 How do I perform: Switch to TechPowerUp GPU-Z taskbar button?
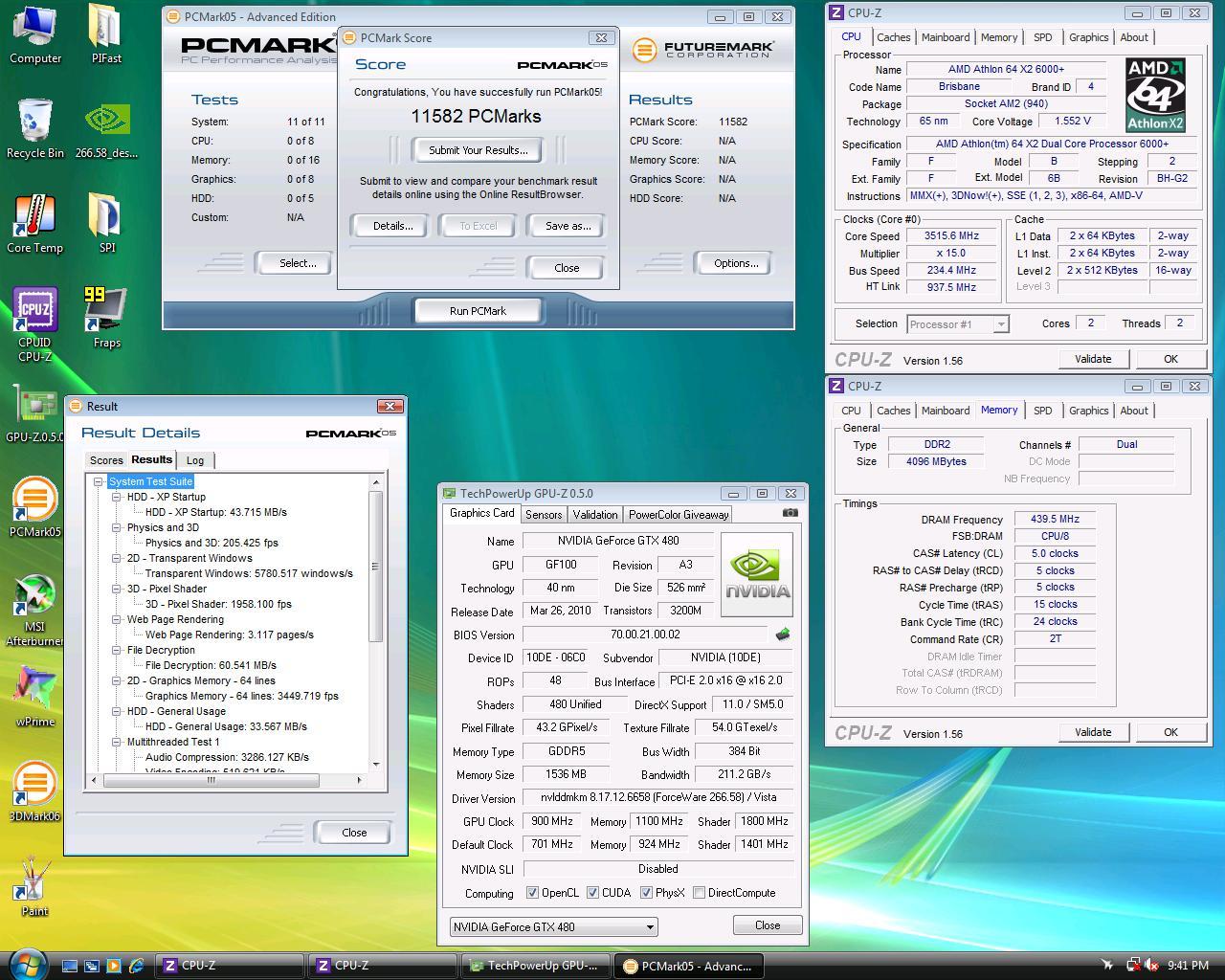click(535, 966)
